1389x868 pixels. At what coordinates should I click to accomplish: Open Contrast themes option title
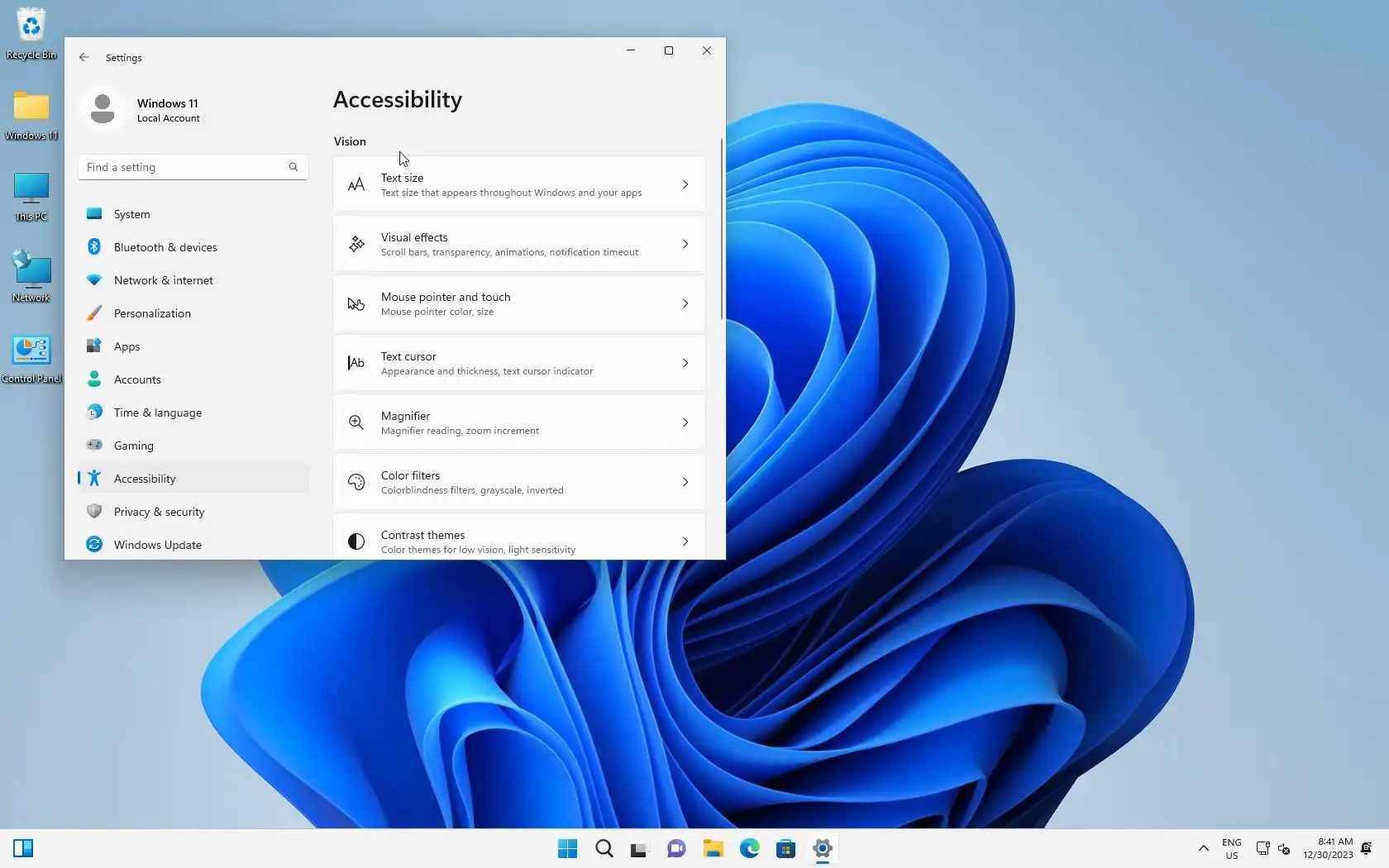point(422,535)
